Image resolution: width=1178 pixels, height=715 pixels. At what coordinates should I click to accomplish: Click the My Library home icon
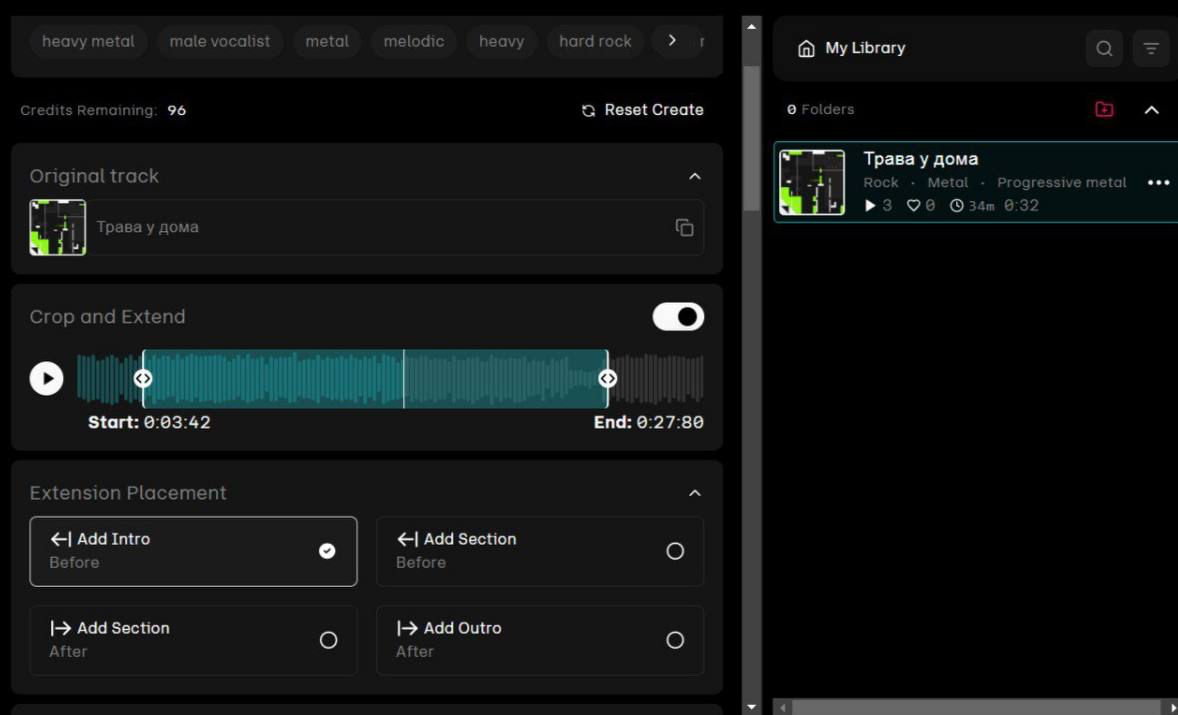point(806,49)
